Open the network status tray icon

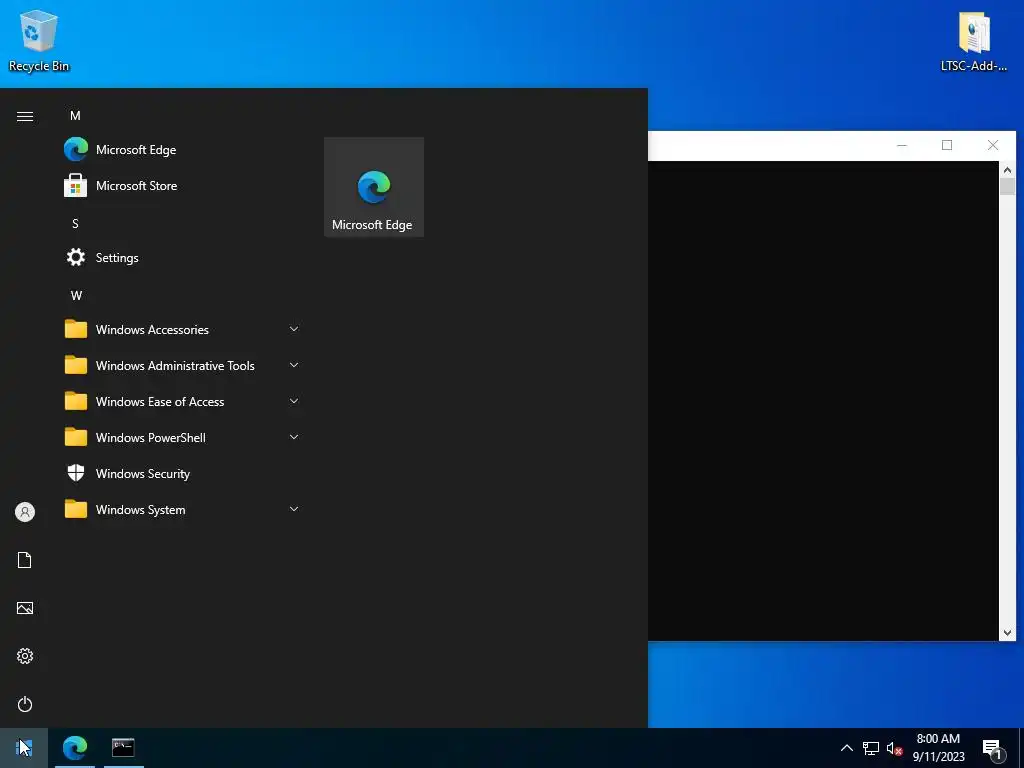coord(871,748)
